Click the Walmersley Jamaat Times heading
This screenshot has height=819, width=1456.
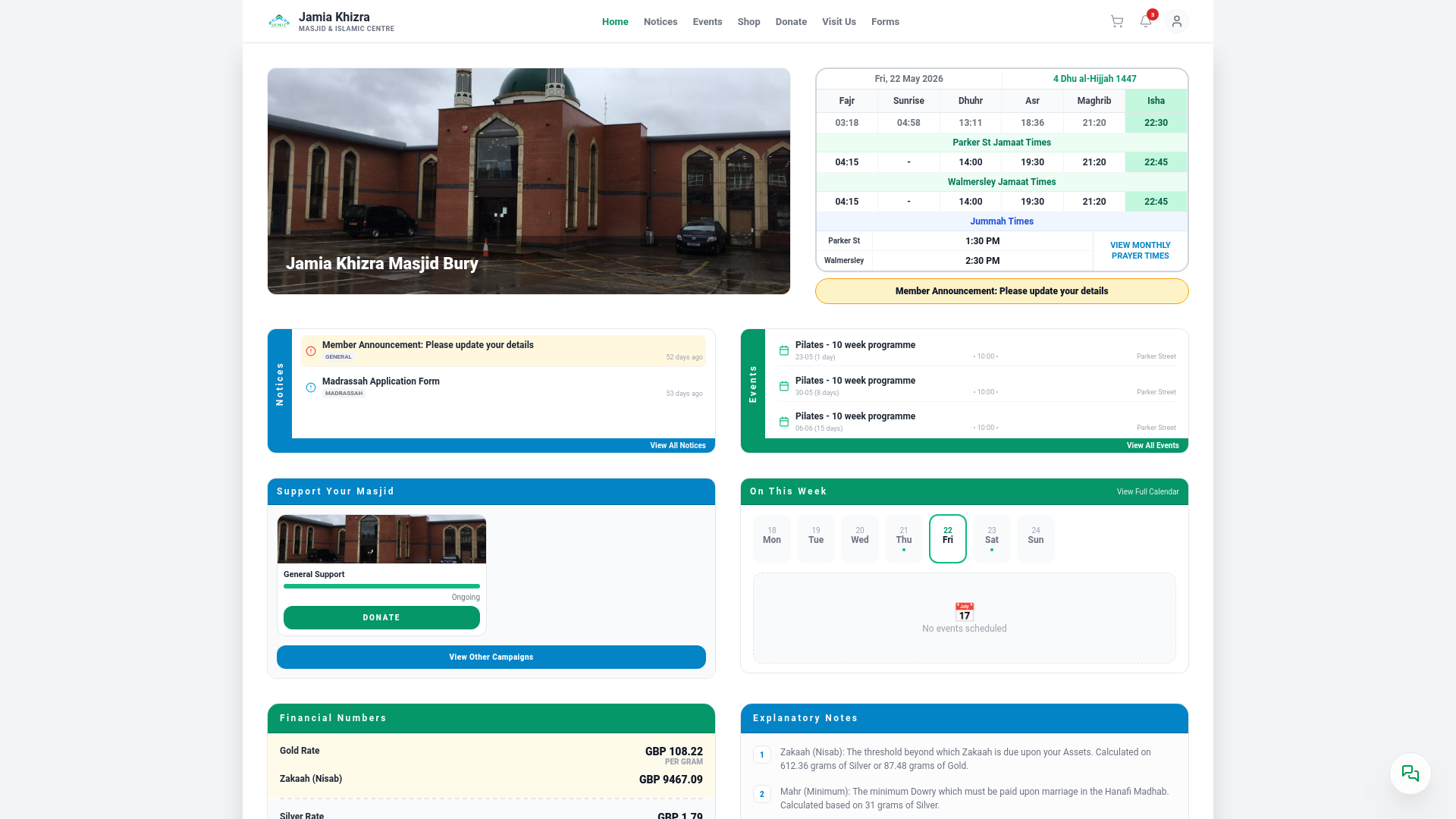(1002, 182)
